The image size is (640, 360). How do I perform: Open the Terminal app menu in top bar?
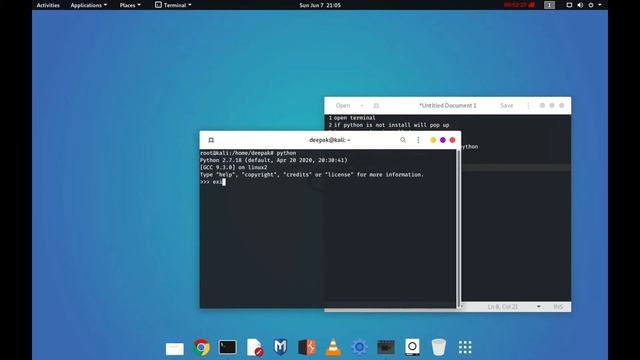tap(173, 5)
